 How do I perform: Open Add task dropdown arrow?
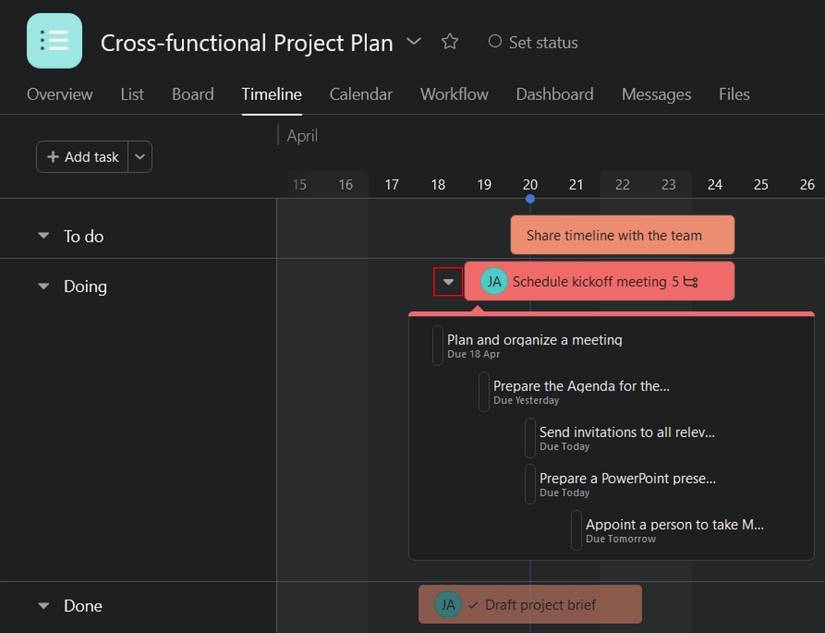[140, 157]
